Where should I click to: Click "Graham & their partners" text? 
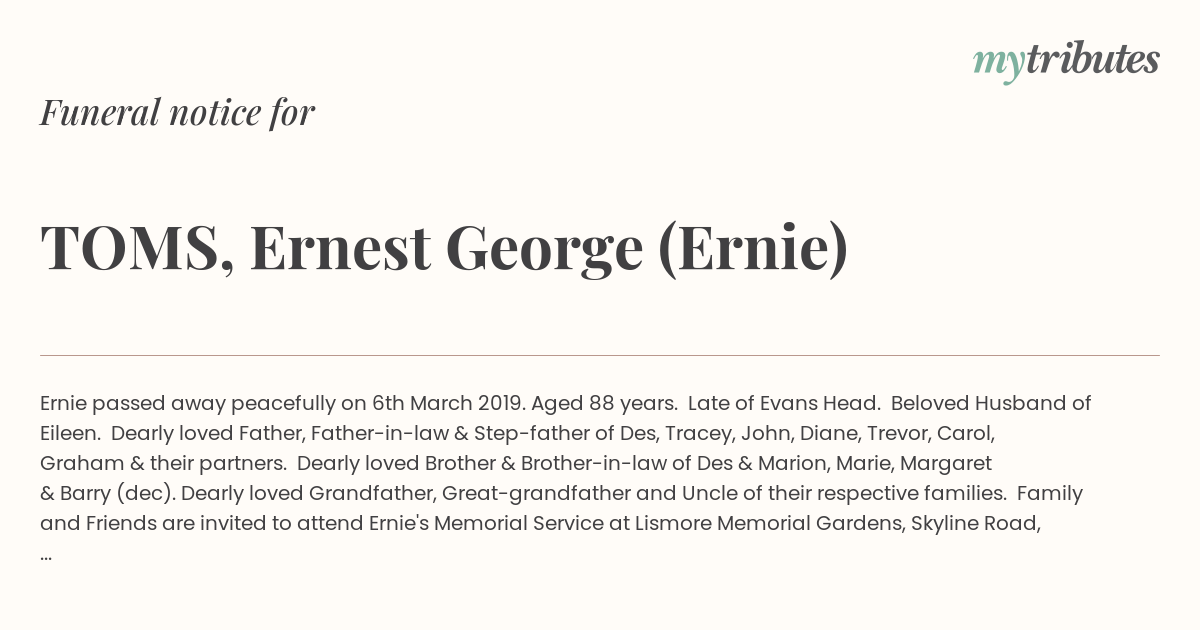[162, 464]
